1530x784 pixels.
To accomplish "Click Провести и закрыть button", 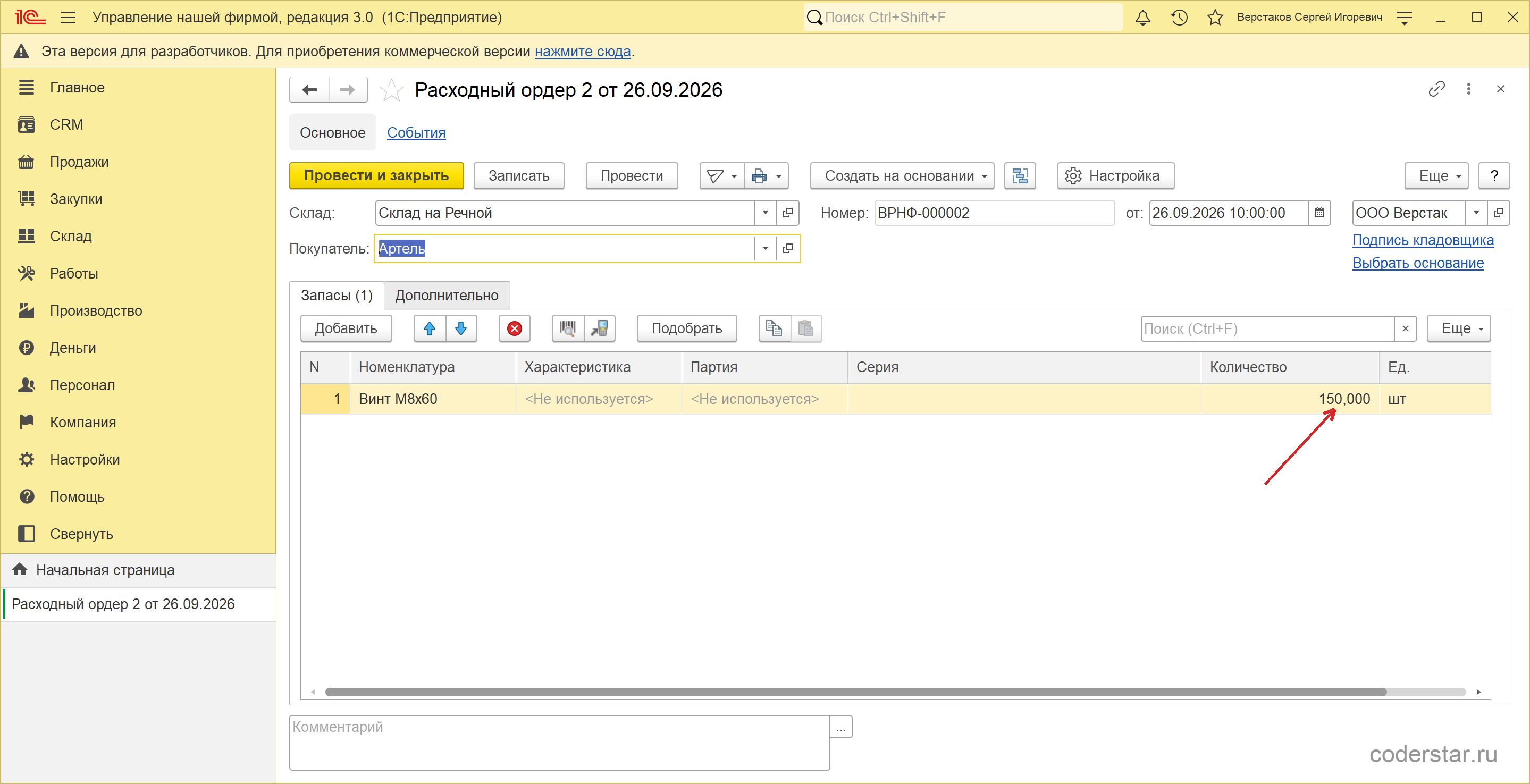I will 376,176.
